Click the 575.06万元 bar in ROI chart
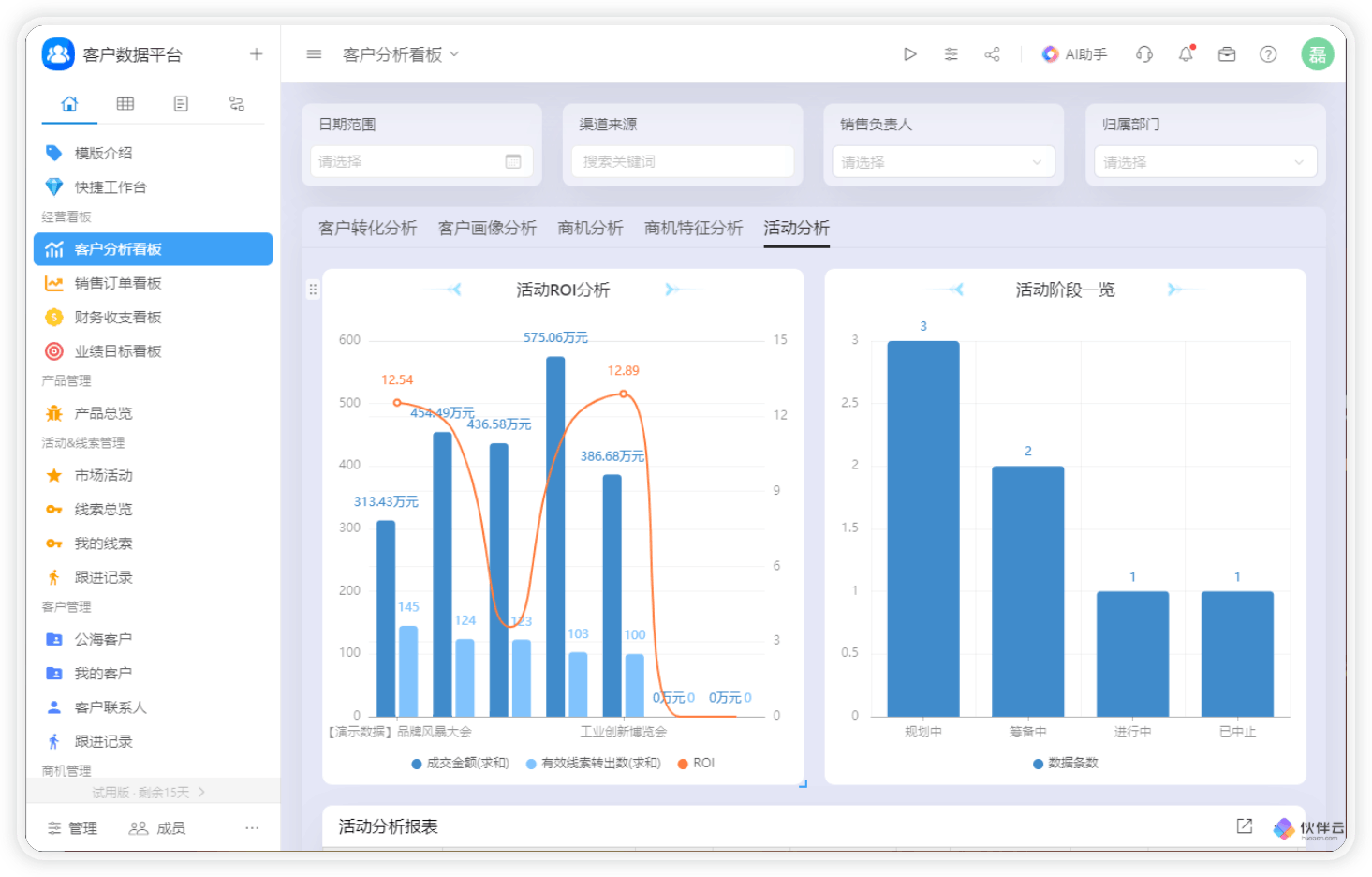The width and height of the screenshot is (1372, 877). point(555,537)
